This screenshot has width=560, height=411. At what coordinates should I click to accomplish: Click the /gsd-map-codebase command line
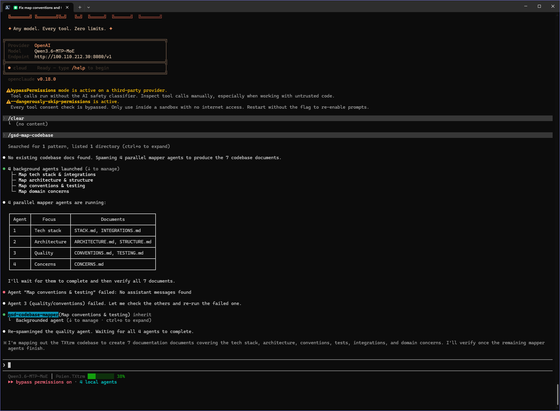click(x=30, y=135)
